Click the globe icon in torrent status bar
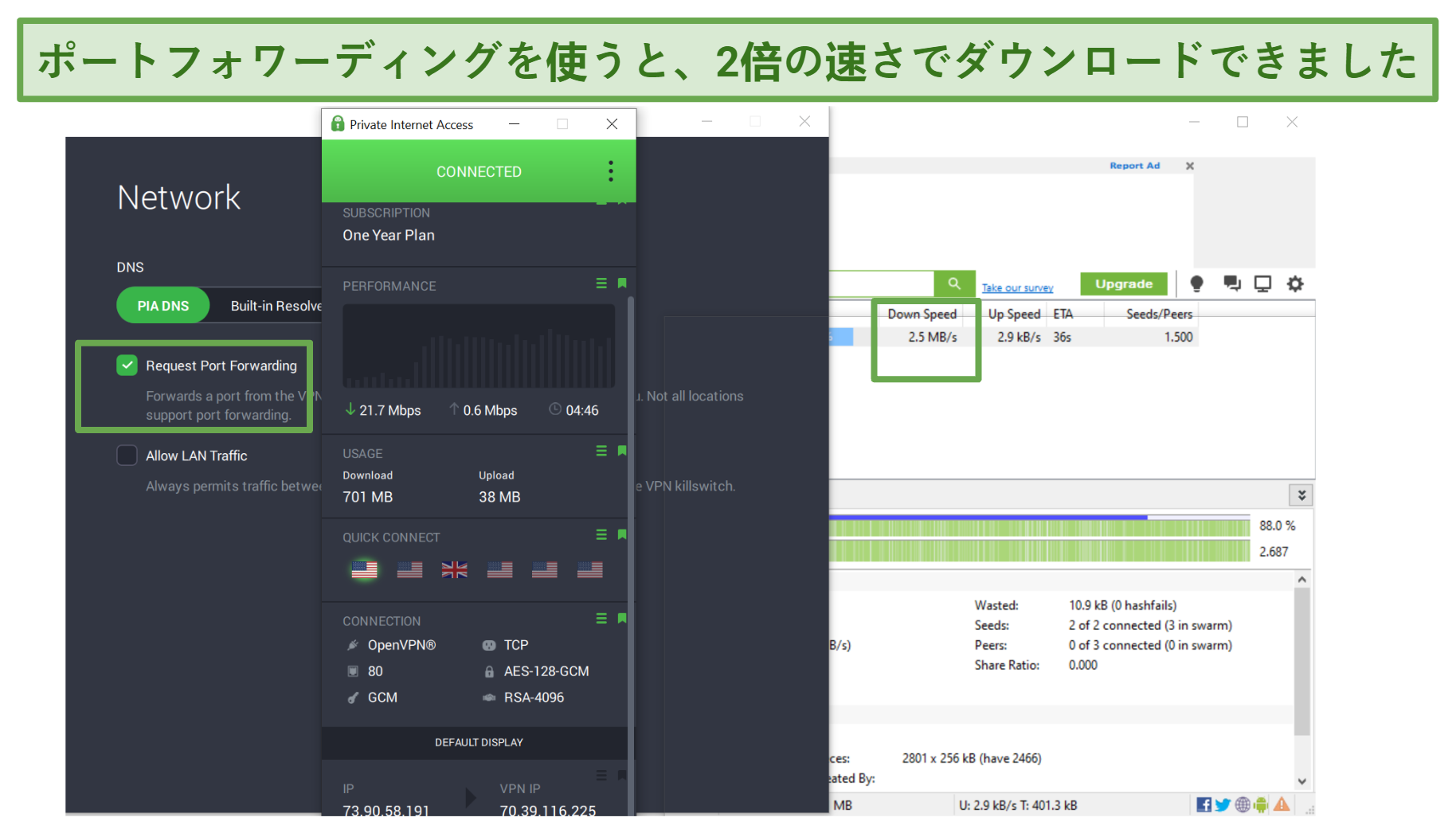 (1243, 805)
